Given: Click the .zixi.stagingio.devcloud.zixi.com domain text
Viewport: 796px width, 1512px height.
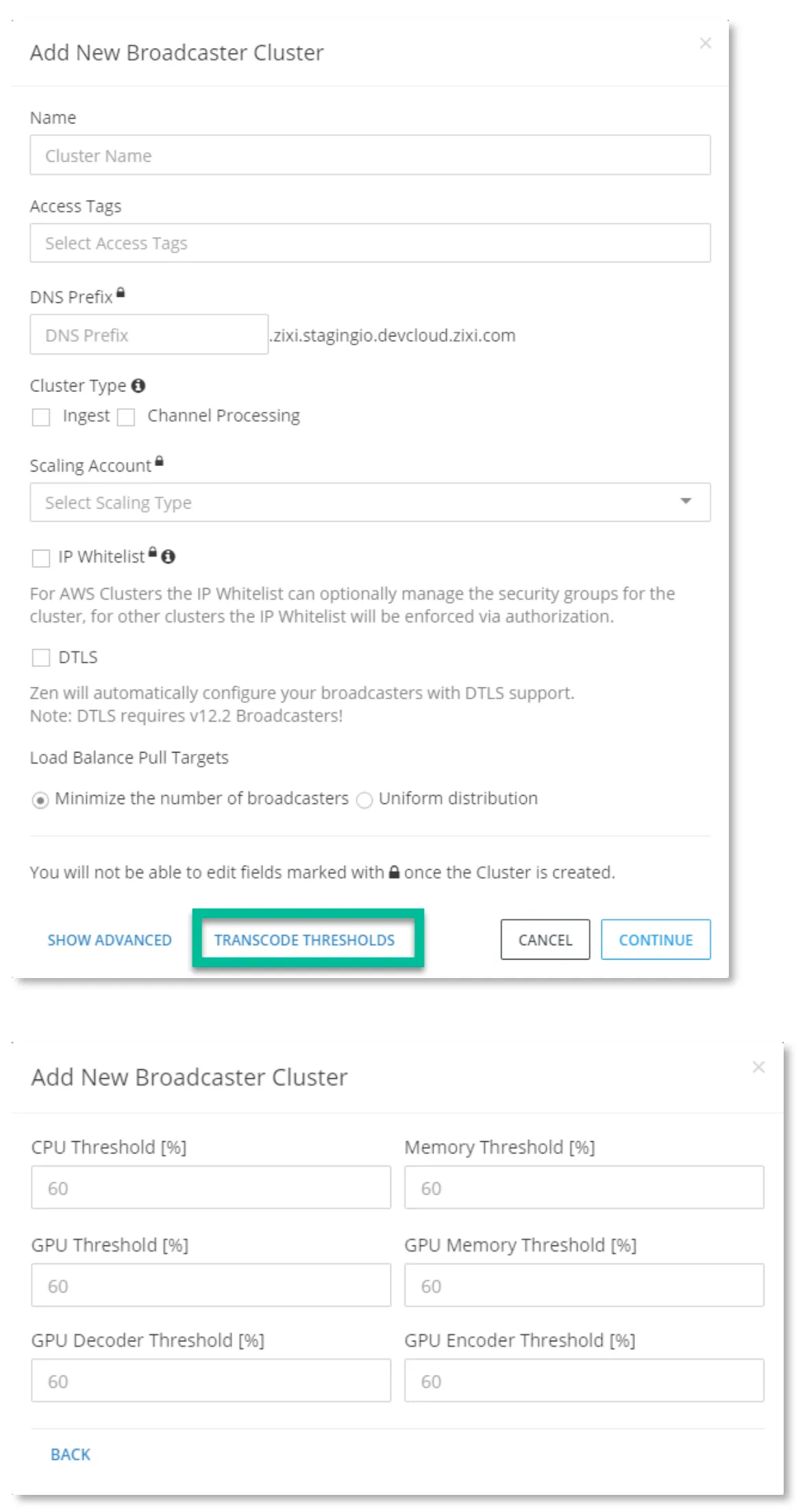Looking at the screenshot, I should click(393, 336).
